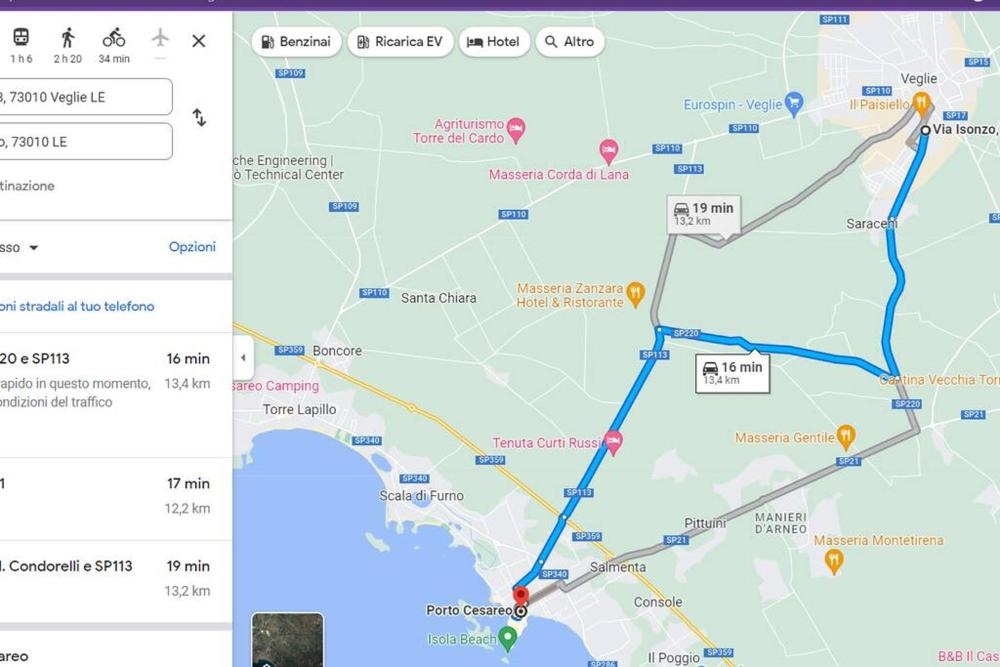Open the satellite layer thumbnail
Image resolution: width=1000 pixels, height=667 pixels.
point(287,639)
